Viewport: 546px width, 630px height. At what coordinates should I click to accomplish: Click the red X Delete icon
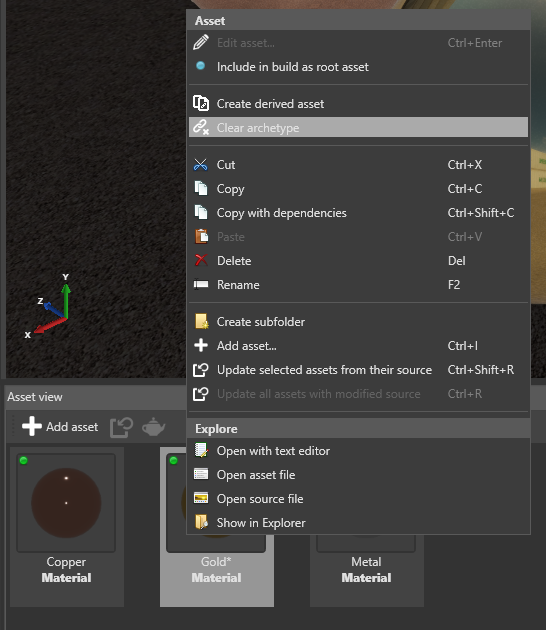point(201,260)
